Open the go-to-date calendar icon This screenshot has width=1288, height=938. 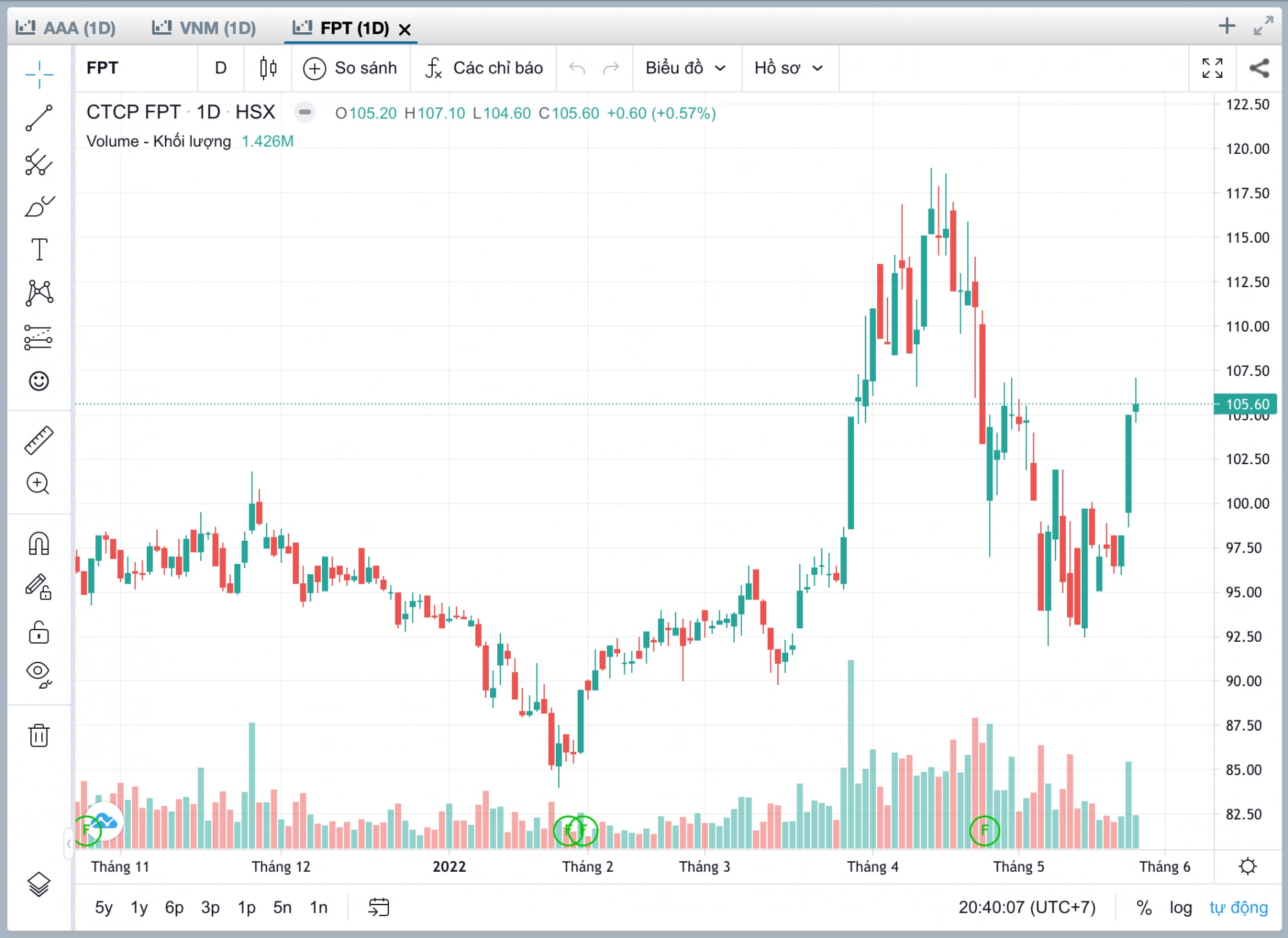tap(379, 907)
